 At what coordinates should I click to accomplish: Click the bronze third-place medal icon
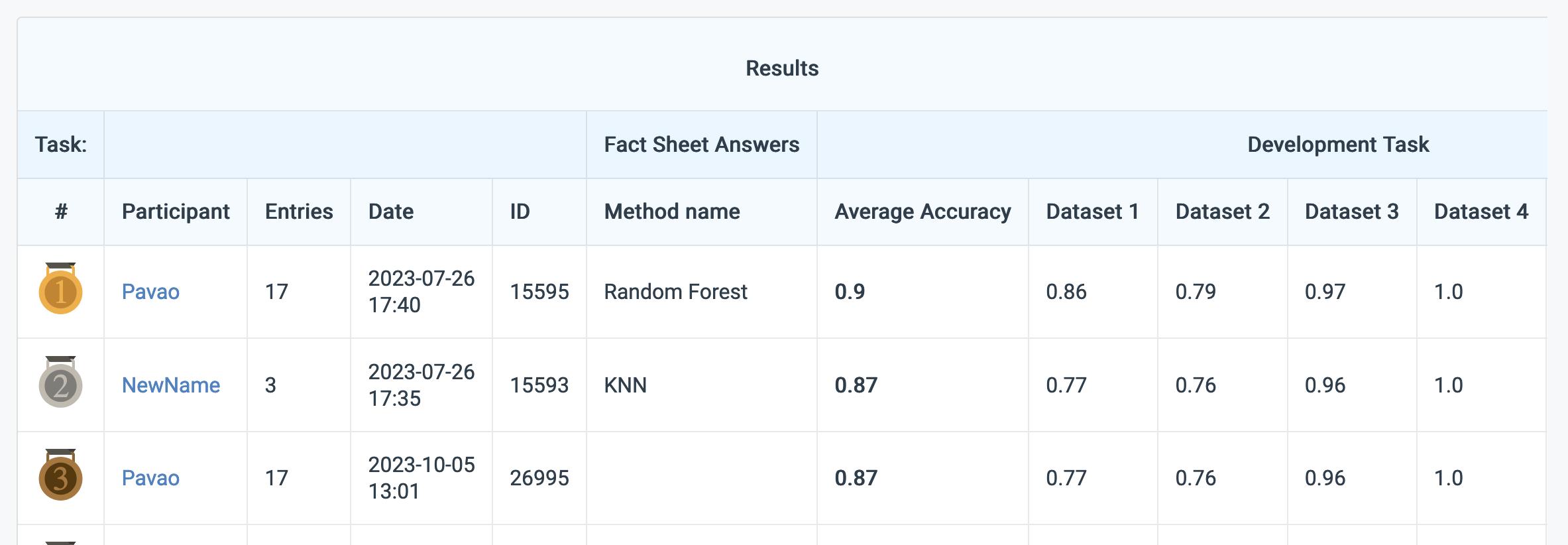click(x=60, y=475)
